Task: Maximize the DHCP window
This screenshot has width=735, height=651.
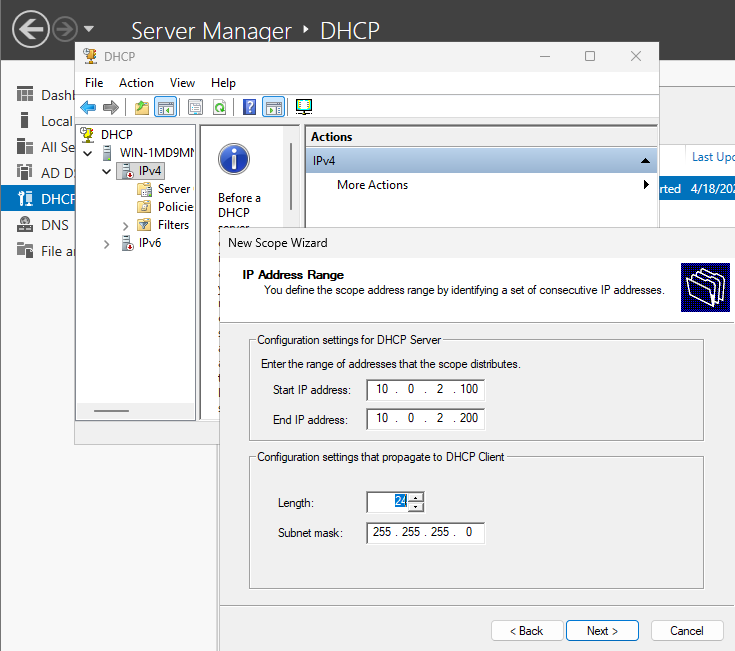Action: coord(590,57)
